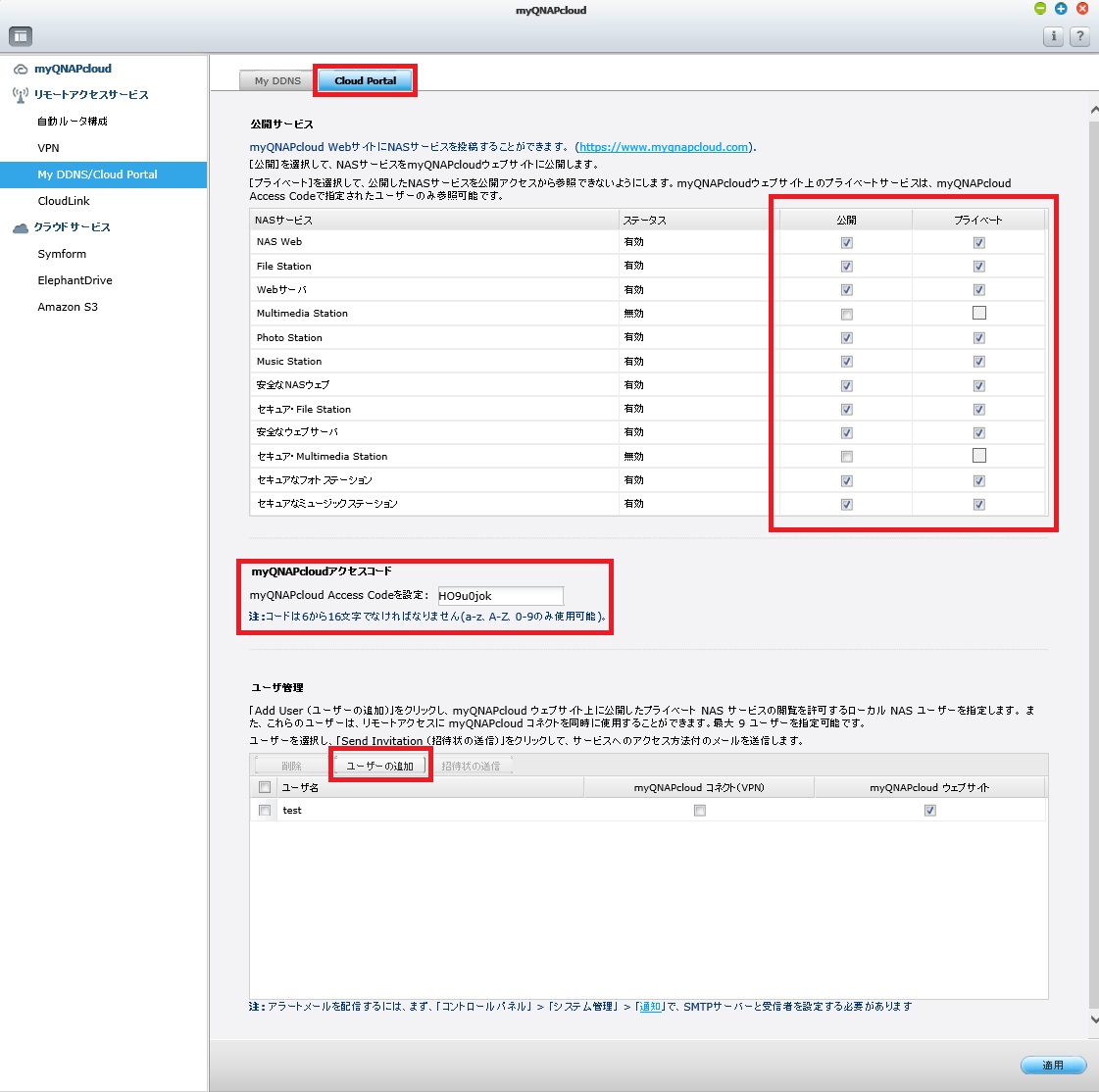Viewport: 1099px width, 1092px height.
Task: Toggle プライベート for セキュアなミュージックステーション
Action: click(x=979, y=505)
